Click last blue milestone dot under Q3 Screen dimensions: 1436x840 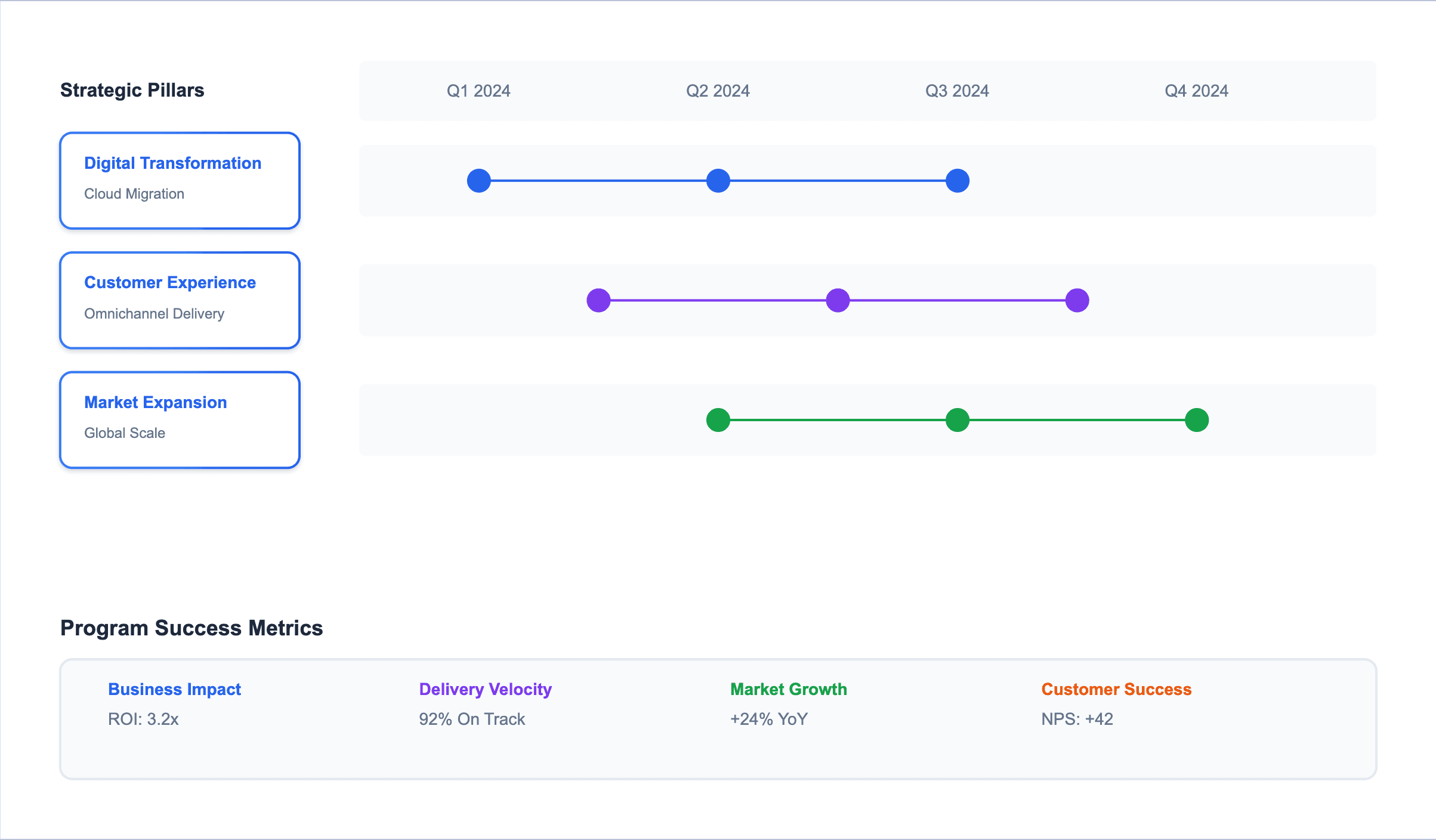click(x=957, y=181)
